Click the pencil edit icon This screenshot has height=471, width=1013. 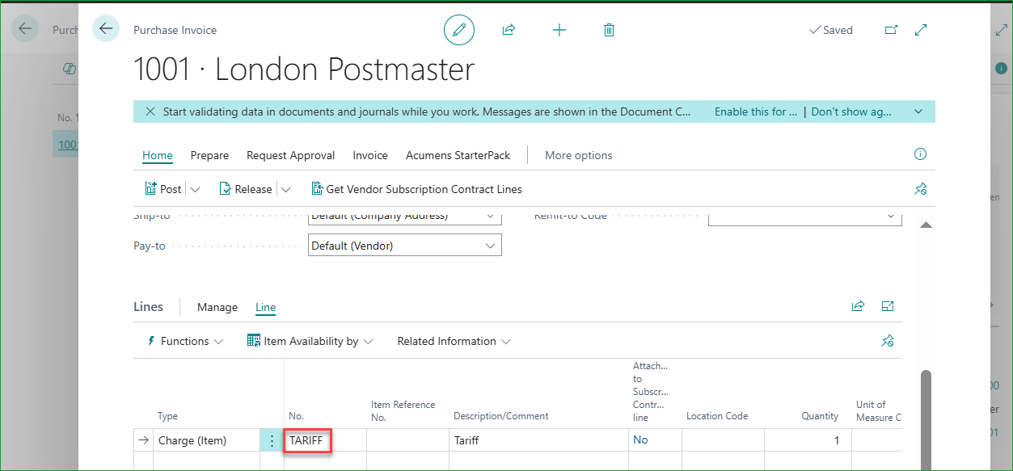[459, 30]
